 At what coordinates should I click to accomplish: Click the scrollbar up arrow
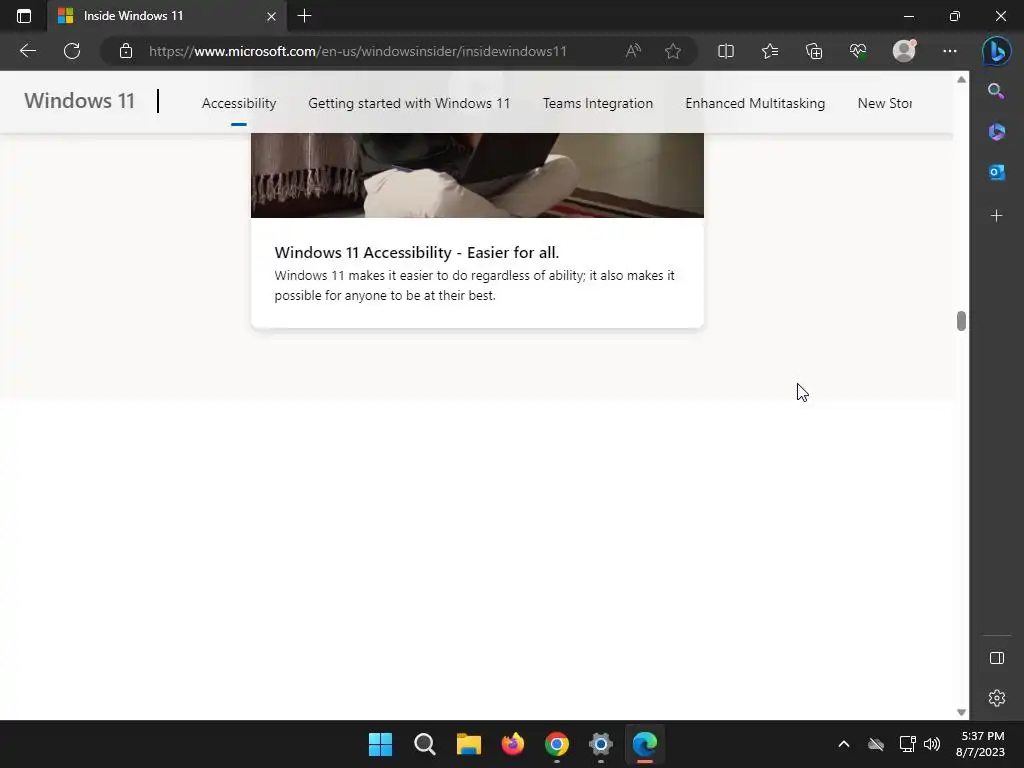(961, 80)
